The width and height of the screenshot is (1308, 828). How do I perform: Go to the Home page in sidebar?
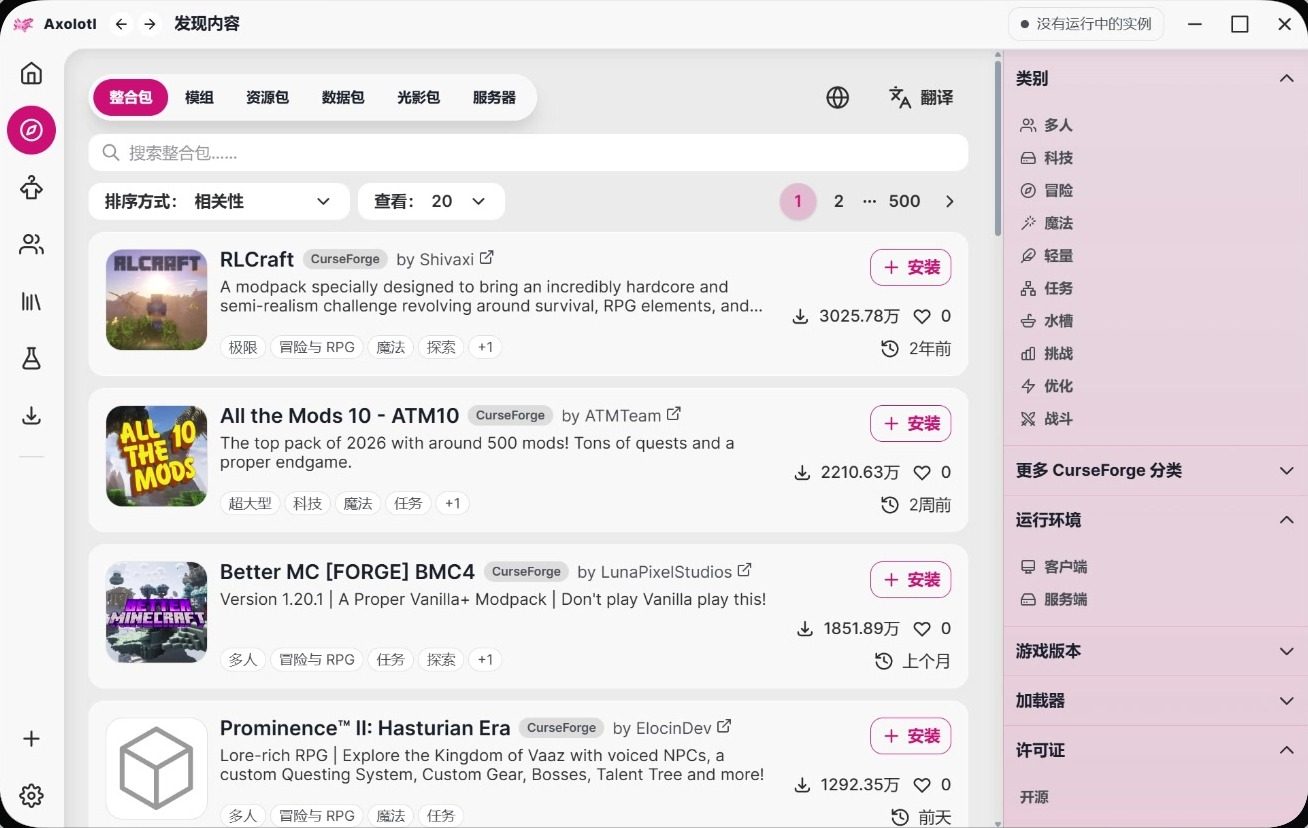(x=32, y=73)
